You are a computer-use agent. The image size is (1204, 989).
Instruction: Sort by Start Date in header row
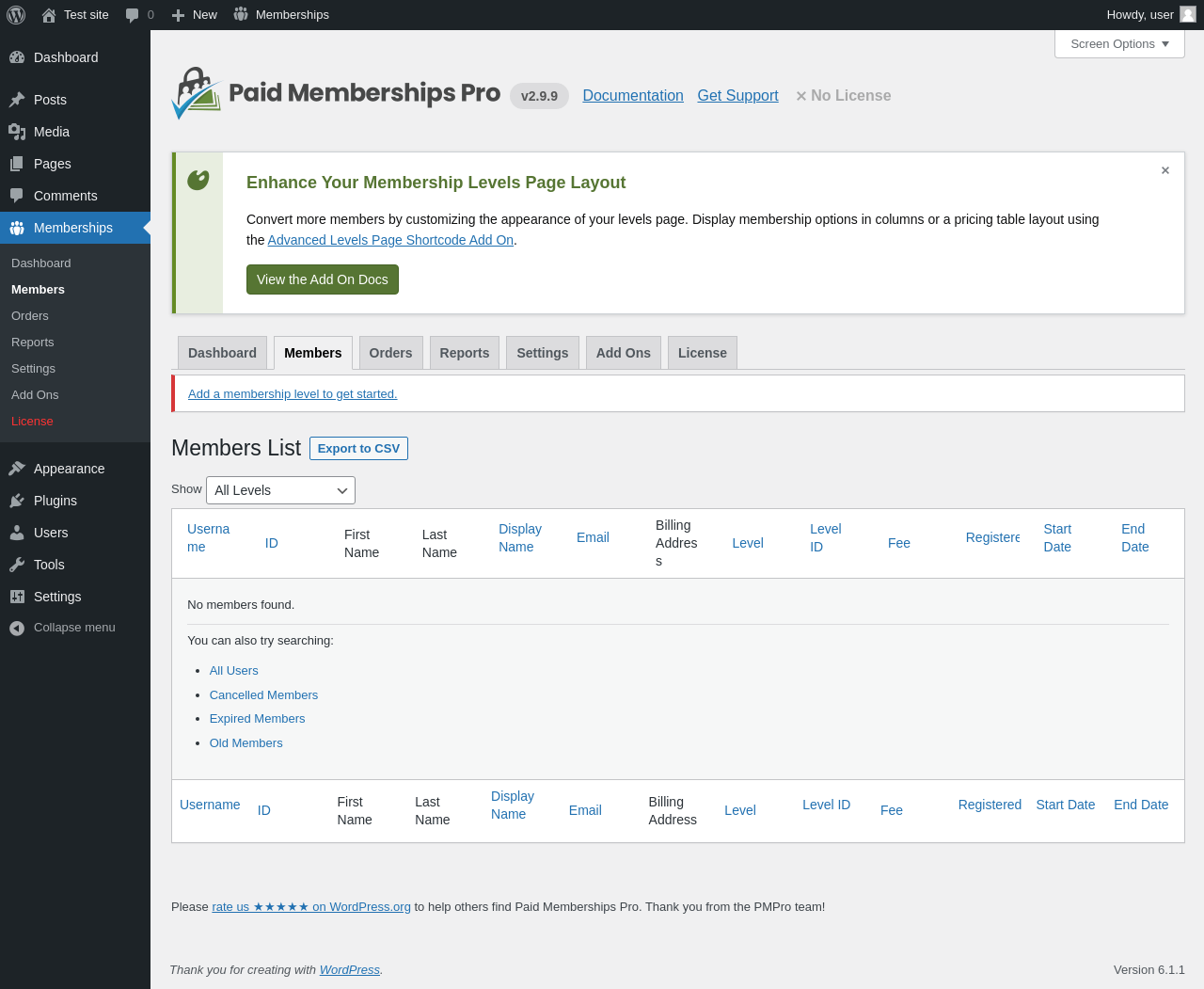pos(1057,538)
